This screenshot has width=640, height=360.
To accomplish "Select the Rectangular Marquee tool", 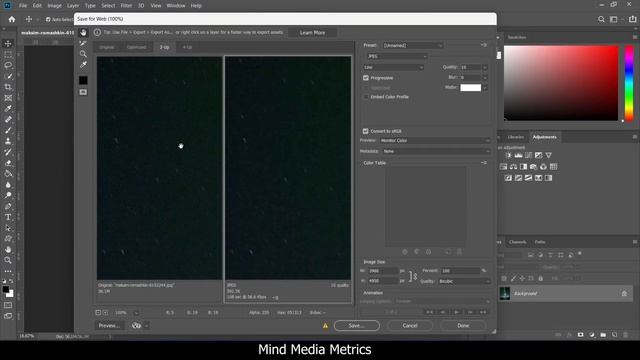I will pyautogui.click(x=8, y=54).
